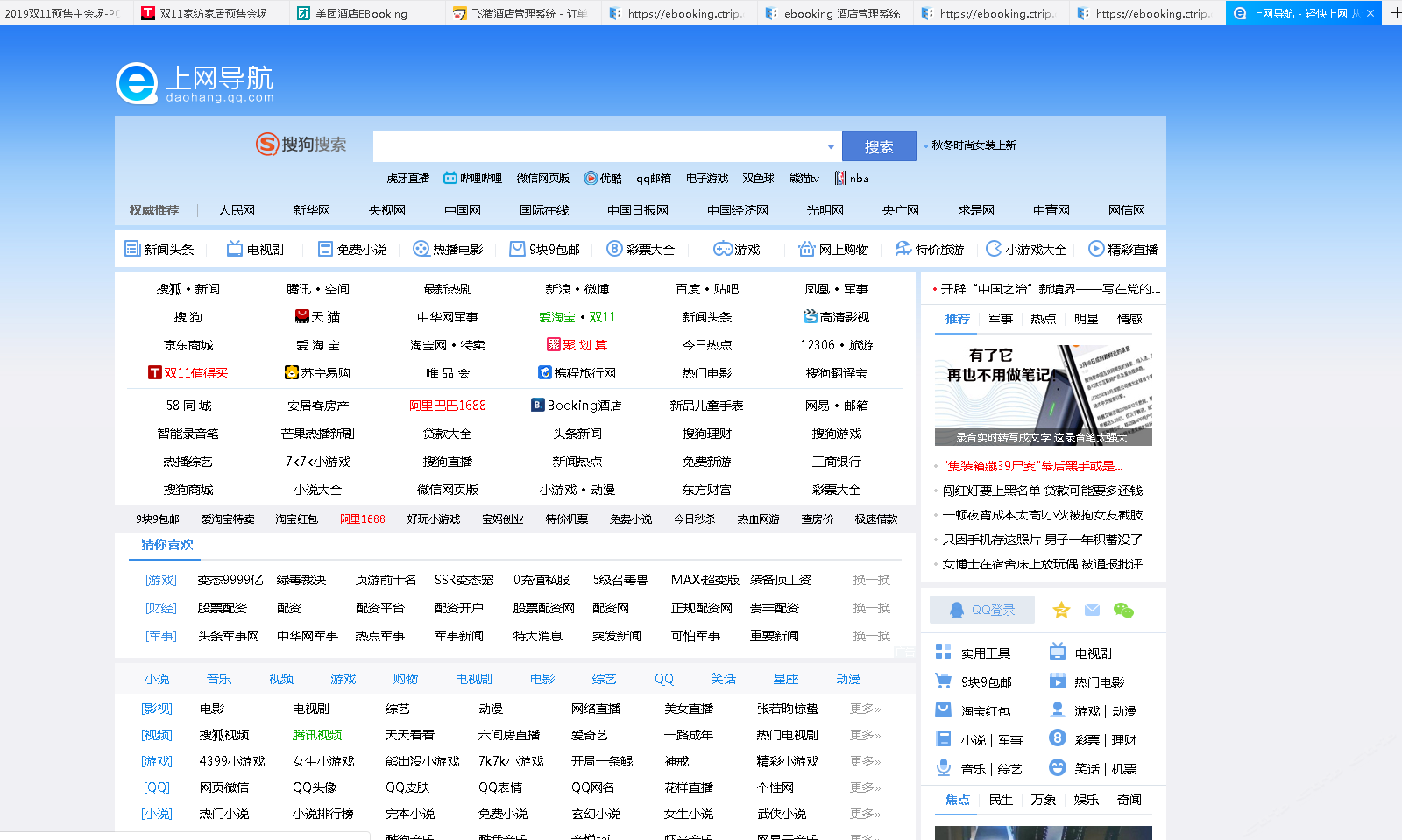Open 彩票大全 lottery icon
This screenshot has height=840, width=1402.
(614, 249)
